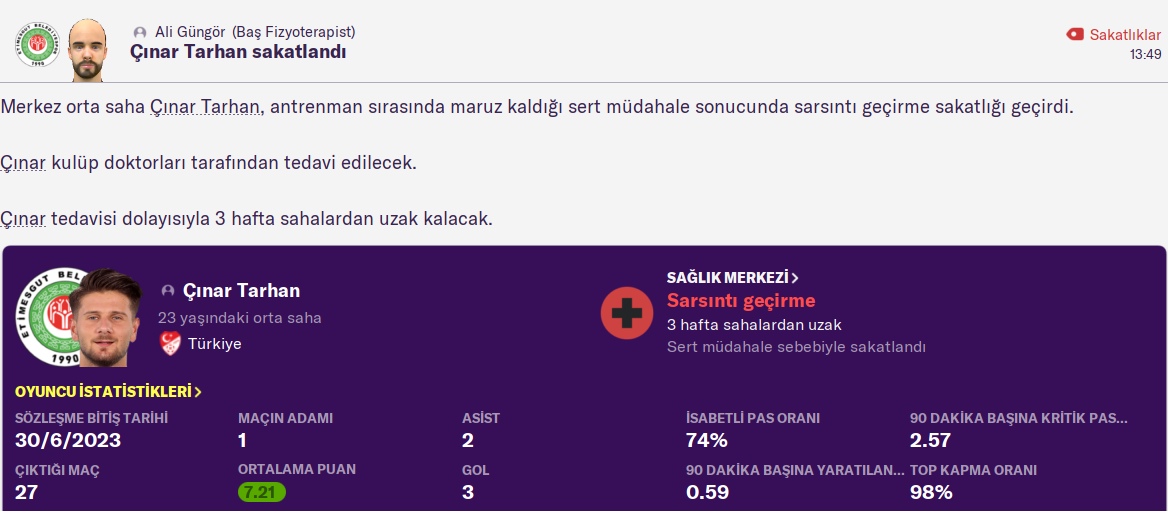
Task: Expand Oyuncu İstatistikleri section
Action: [108, 392]
